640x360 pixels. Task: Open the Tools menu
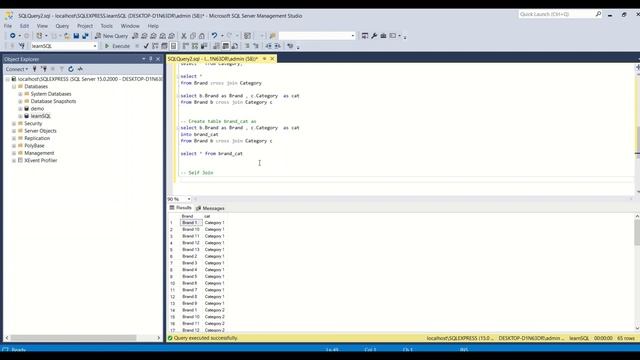point(107,26)
